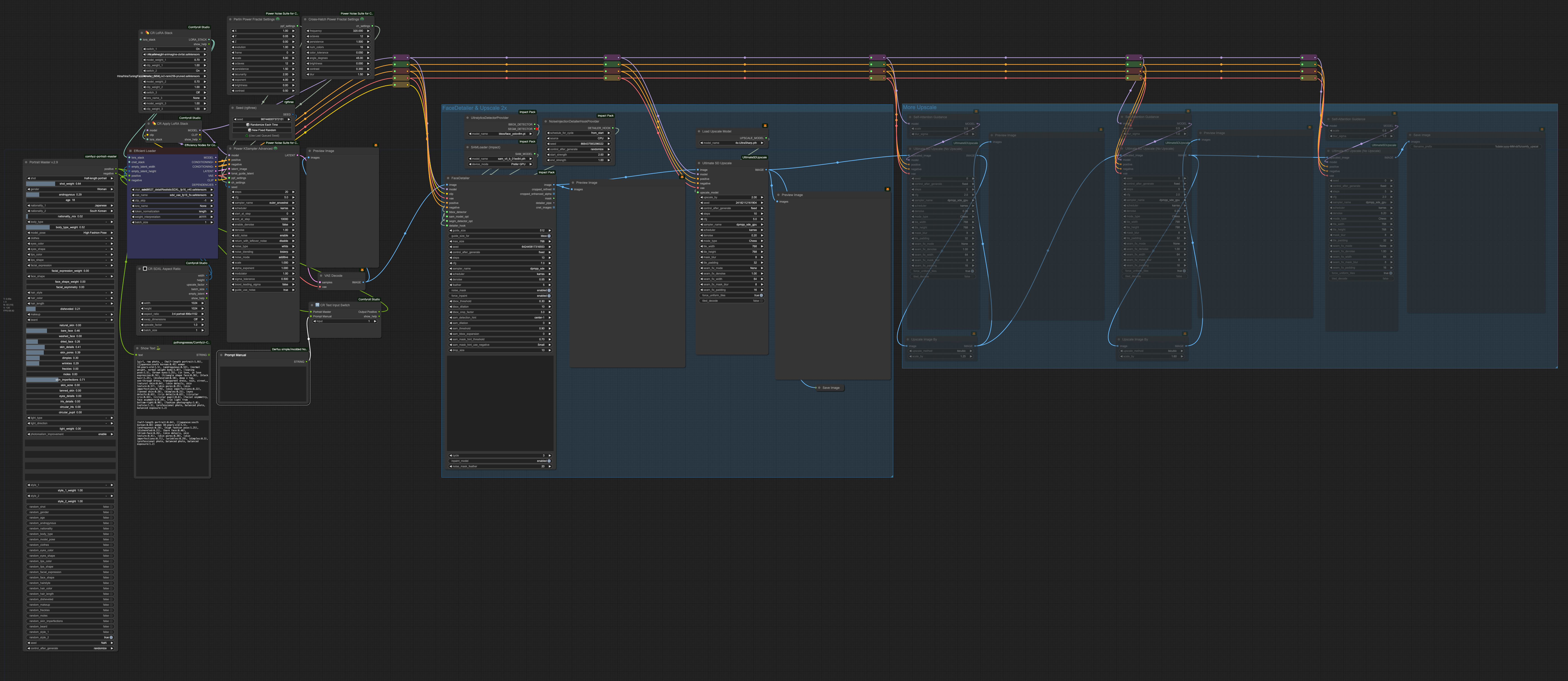Adjust the skin_imperfections slider in Portrait Master
The image size is (1568, 681).
pyautogui.click(x=71, y=380)
